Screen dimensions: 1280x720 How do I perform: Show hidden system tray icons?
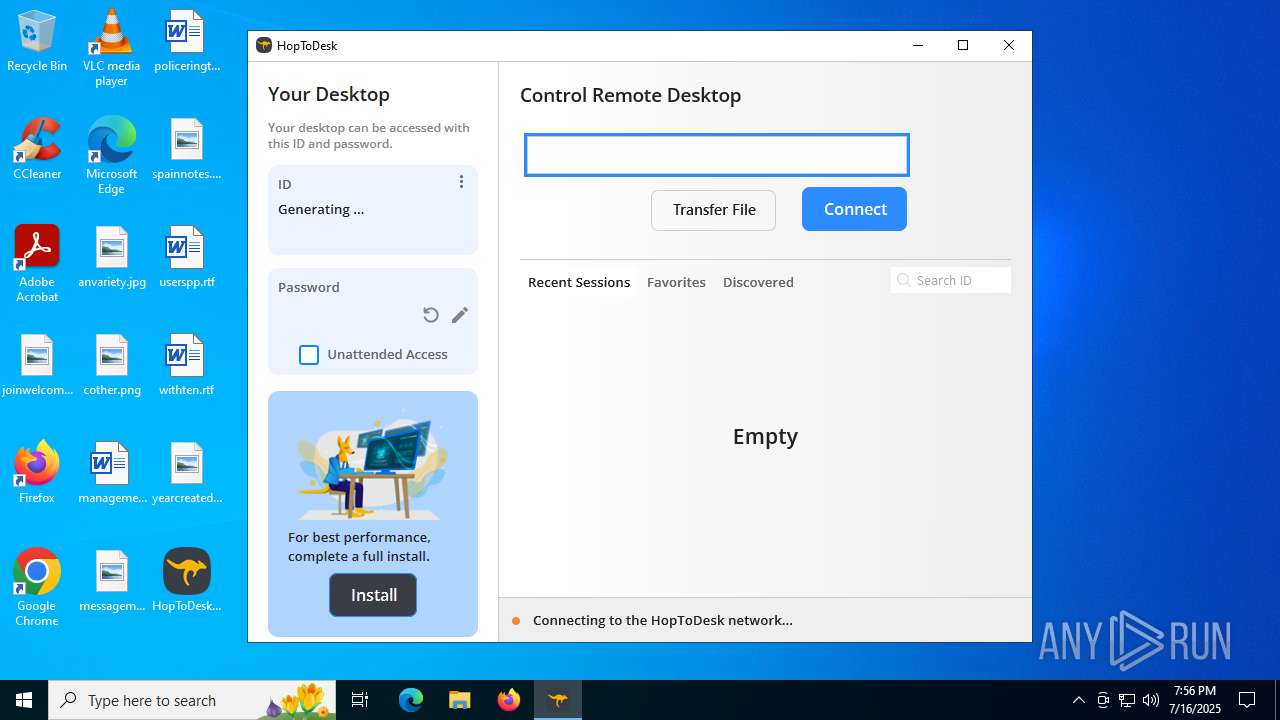1078,700
